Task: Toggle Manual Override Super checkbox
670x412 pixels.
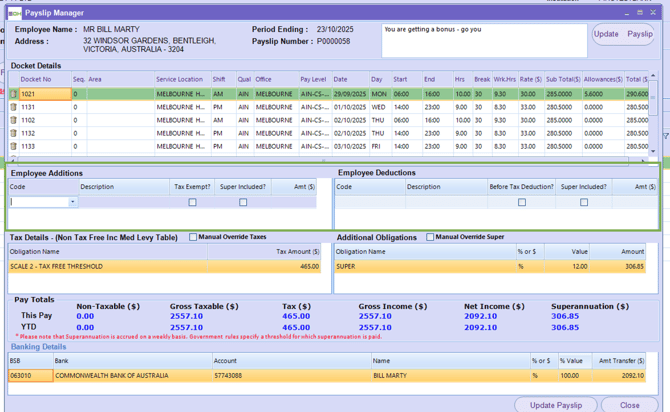Action: [430, 238]
